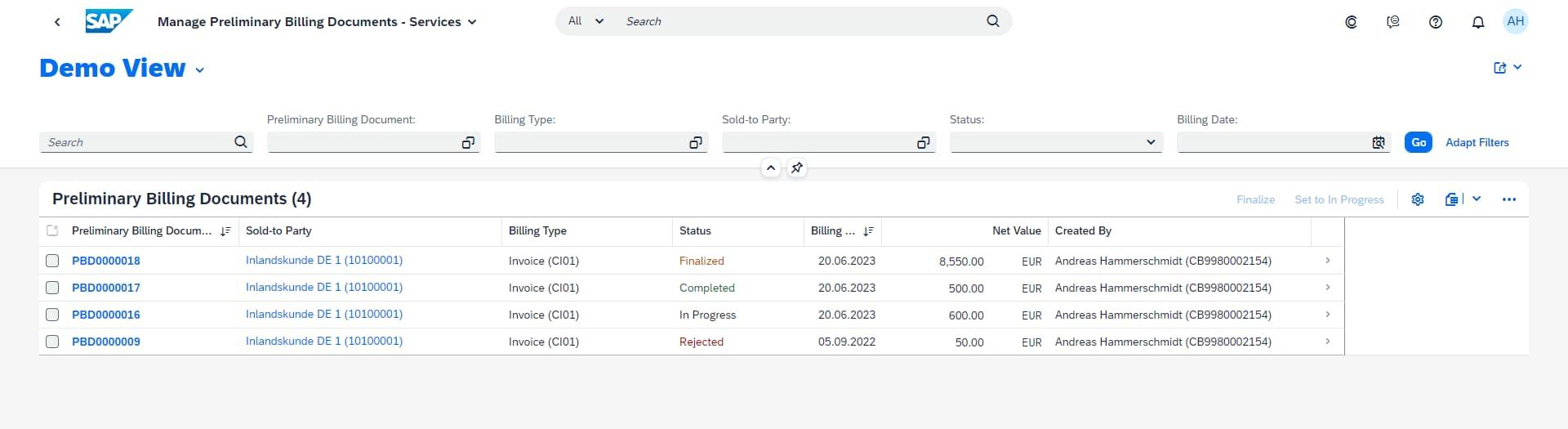Check the PBD0000009 row checkbox

coord(52,342)
